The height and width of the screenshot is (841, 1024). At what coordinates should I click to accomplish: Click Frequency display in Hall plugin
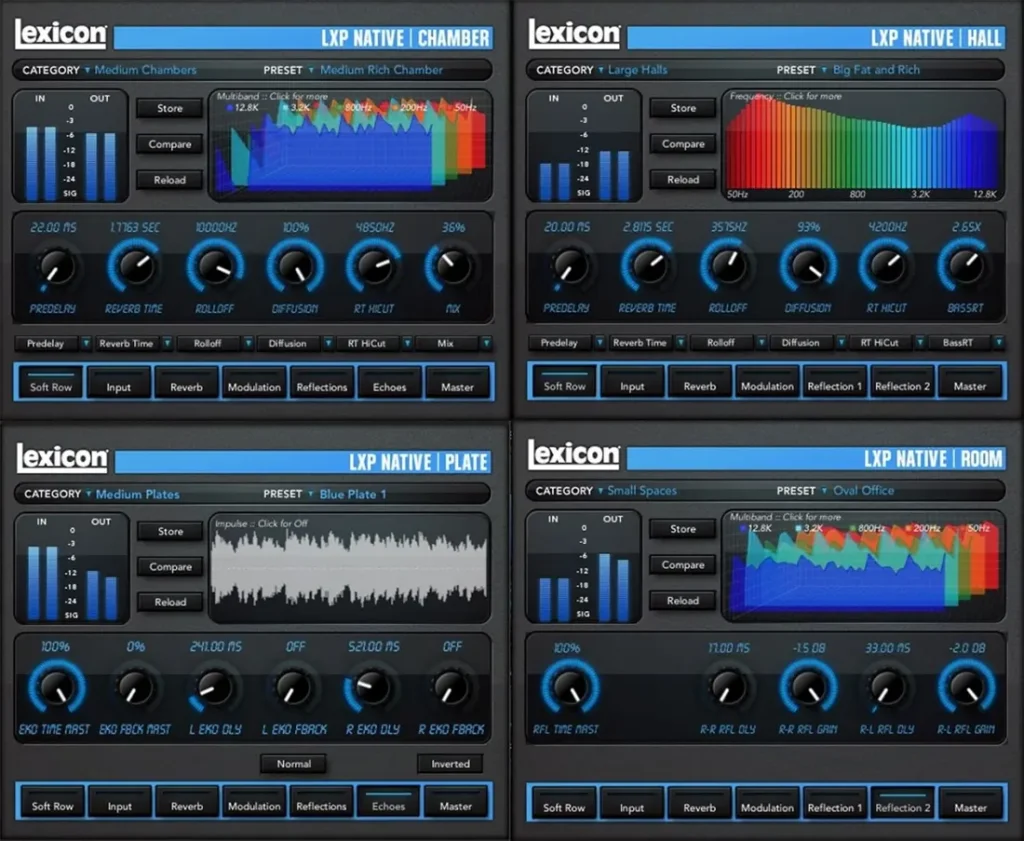pos(863,145)
